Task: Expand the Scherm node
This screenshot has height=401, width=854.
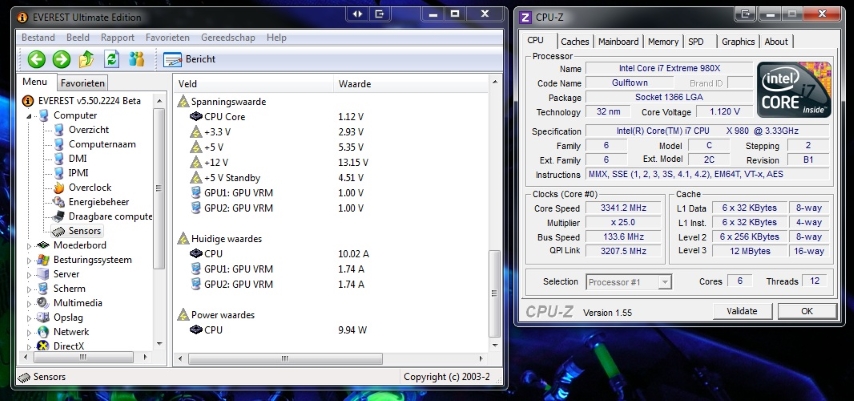Action: [x=29, y=289]
